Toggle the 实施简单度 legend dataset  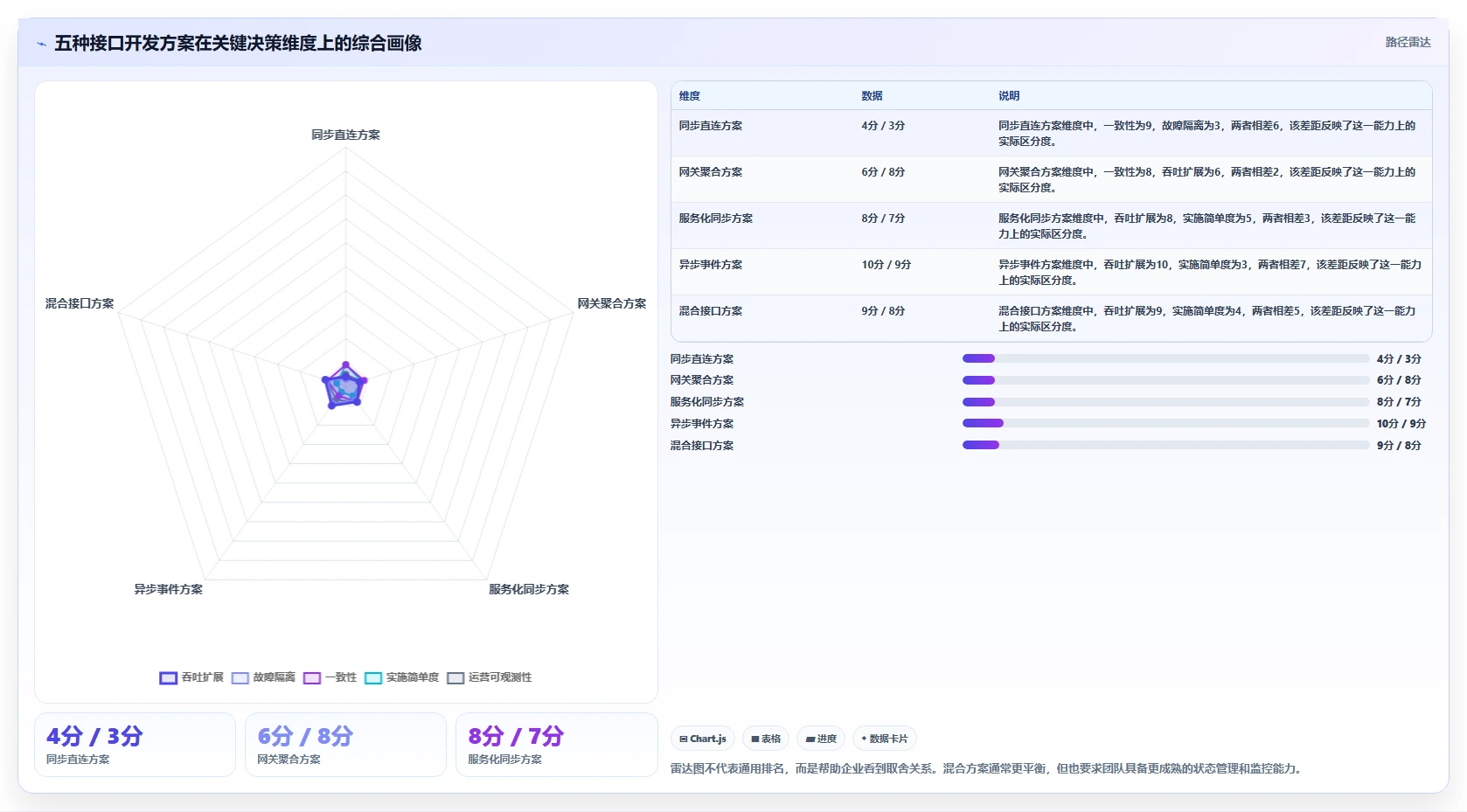[x=401, y=677]
